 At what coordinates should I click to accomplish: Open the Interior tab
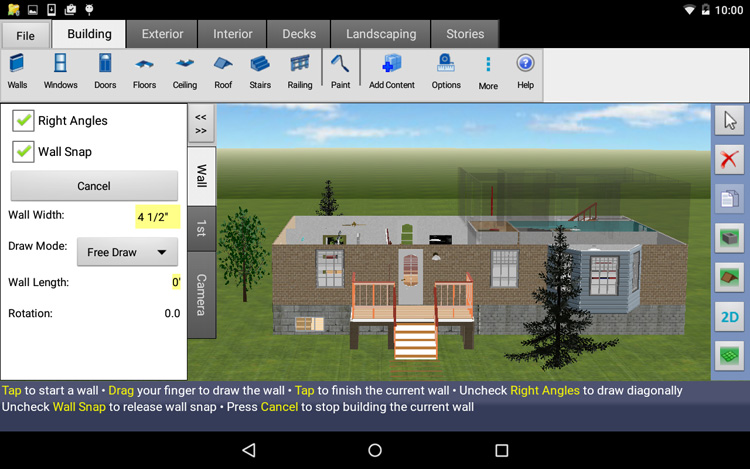(x=232, y=34)
